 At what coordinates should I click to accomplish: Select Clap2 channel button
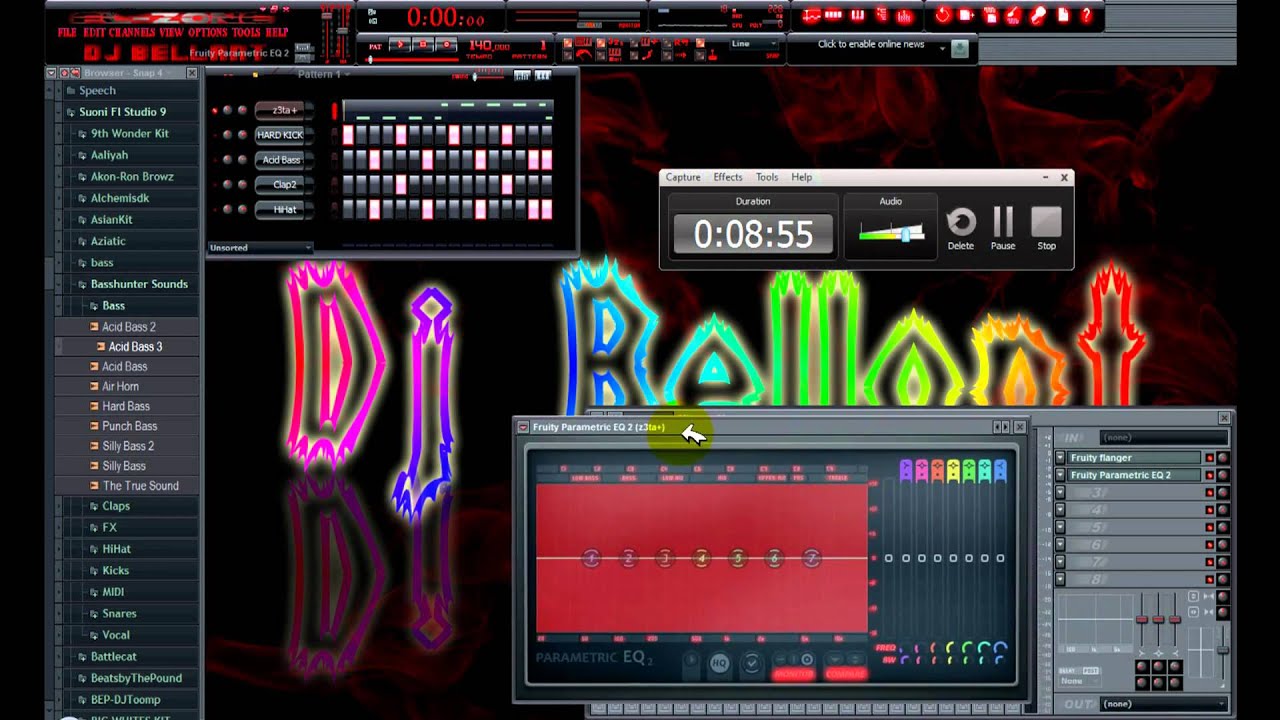[x=280, y=185]
